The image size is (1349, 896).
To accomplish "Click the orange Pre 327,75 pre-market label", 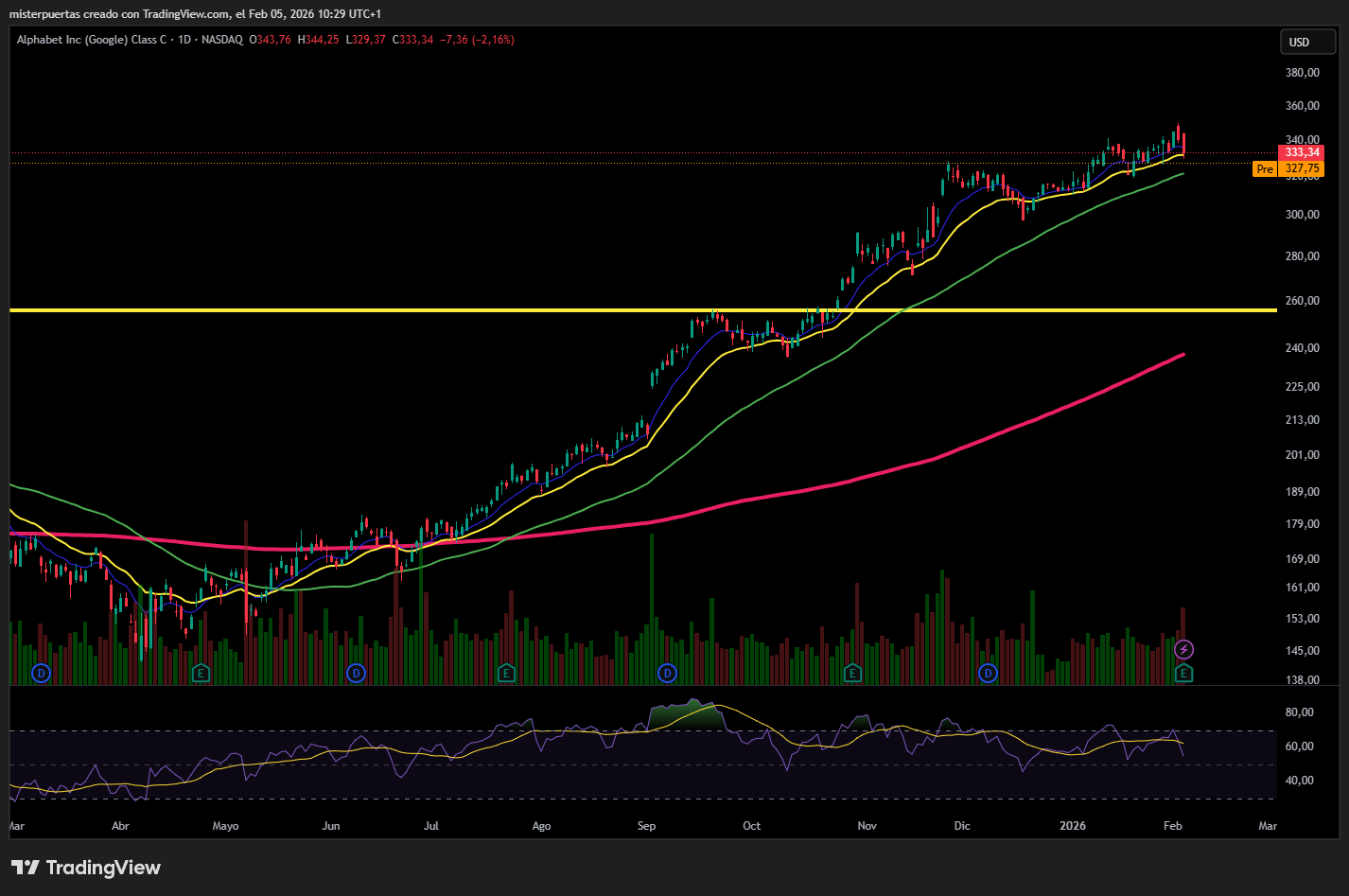I will 1289,169.
